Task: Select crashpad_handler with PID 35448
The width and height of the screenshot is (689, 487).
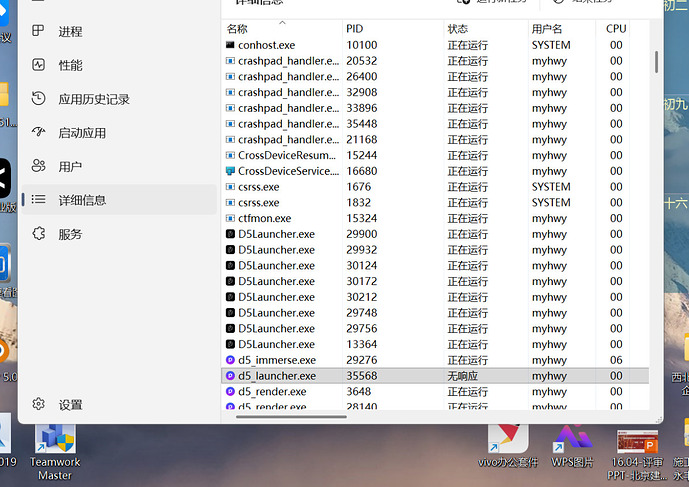Action: 435,124
